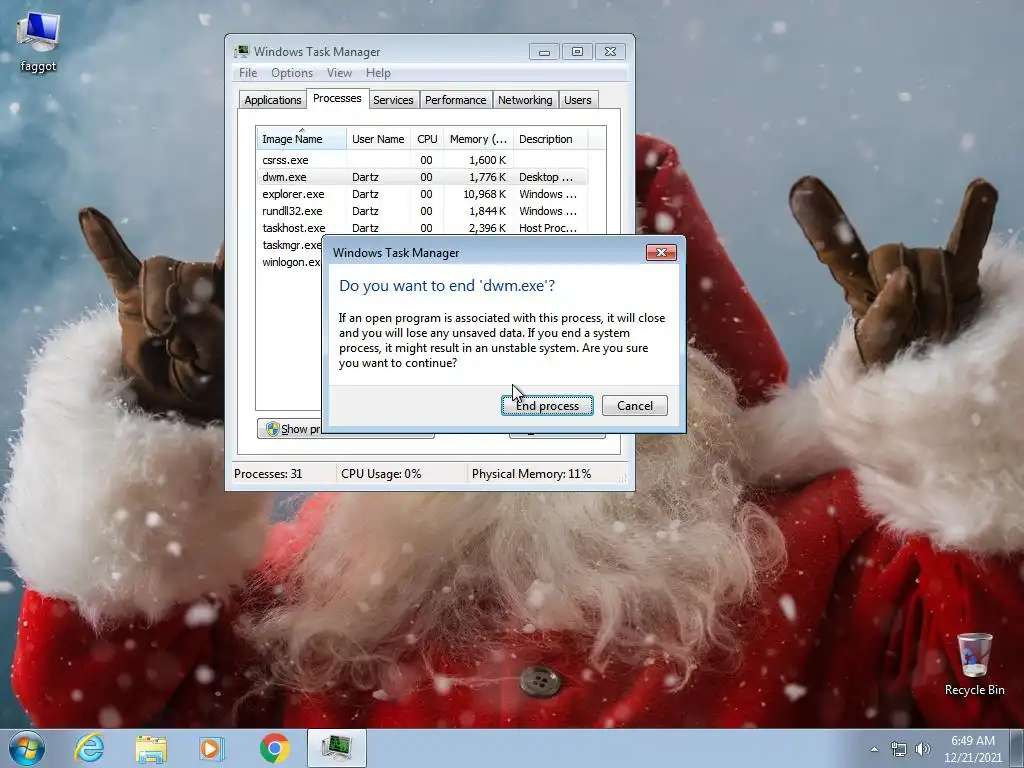Switch to the Users tab
The width and height of the screenshot is (1024, 768).
point(577,100)
